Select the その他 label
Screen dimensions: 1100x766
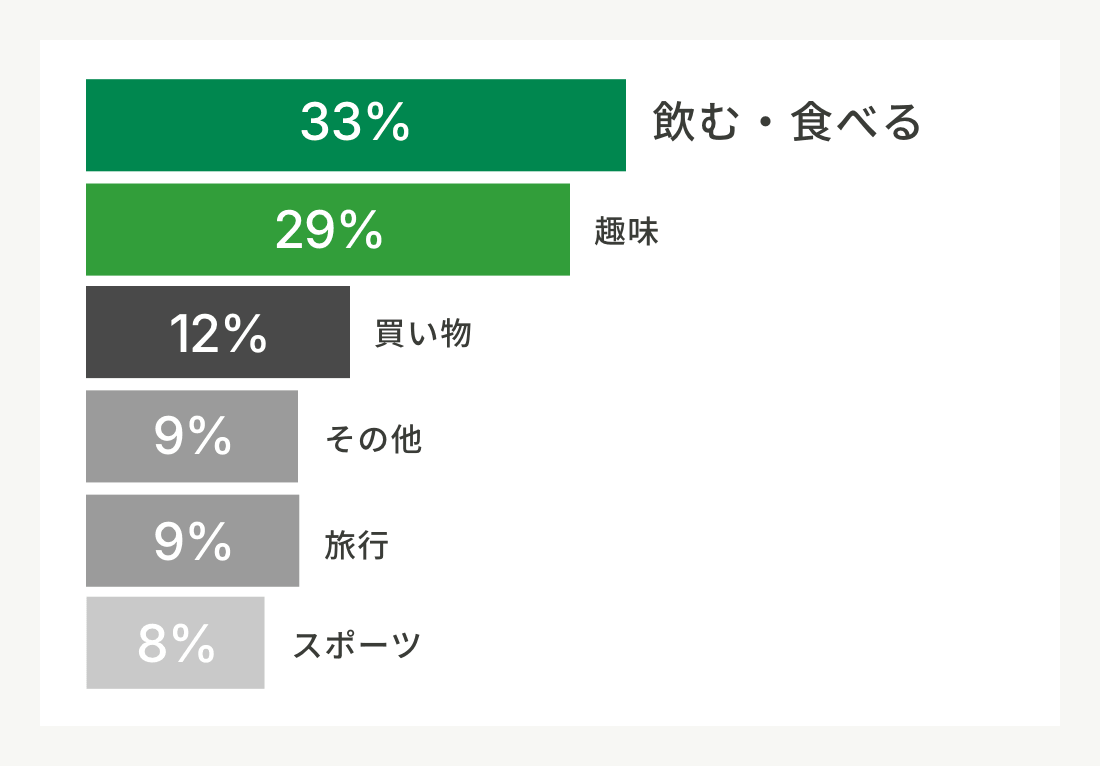[373, 439]
